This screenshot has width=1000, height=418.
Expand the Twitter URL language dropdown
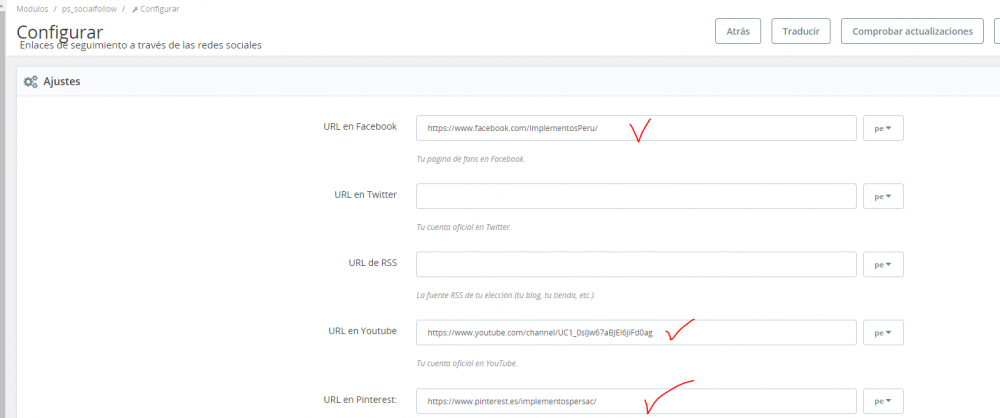point(883,197)
